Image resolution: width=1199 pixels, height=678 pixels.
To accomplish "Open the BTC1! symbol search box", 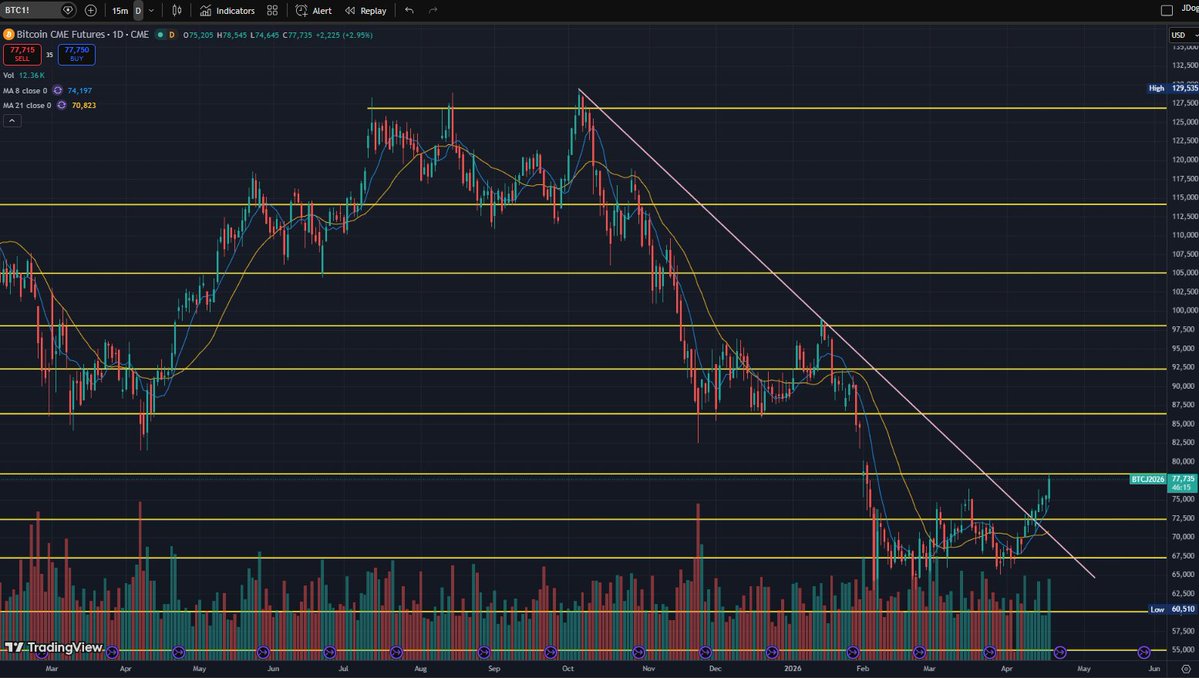I will point(31,10).
